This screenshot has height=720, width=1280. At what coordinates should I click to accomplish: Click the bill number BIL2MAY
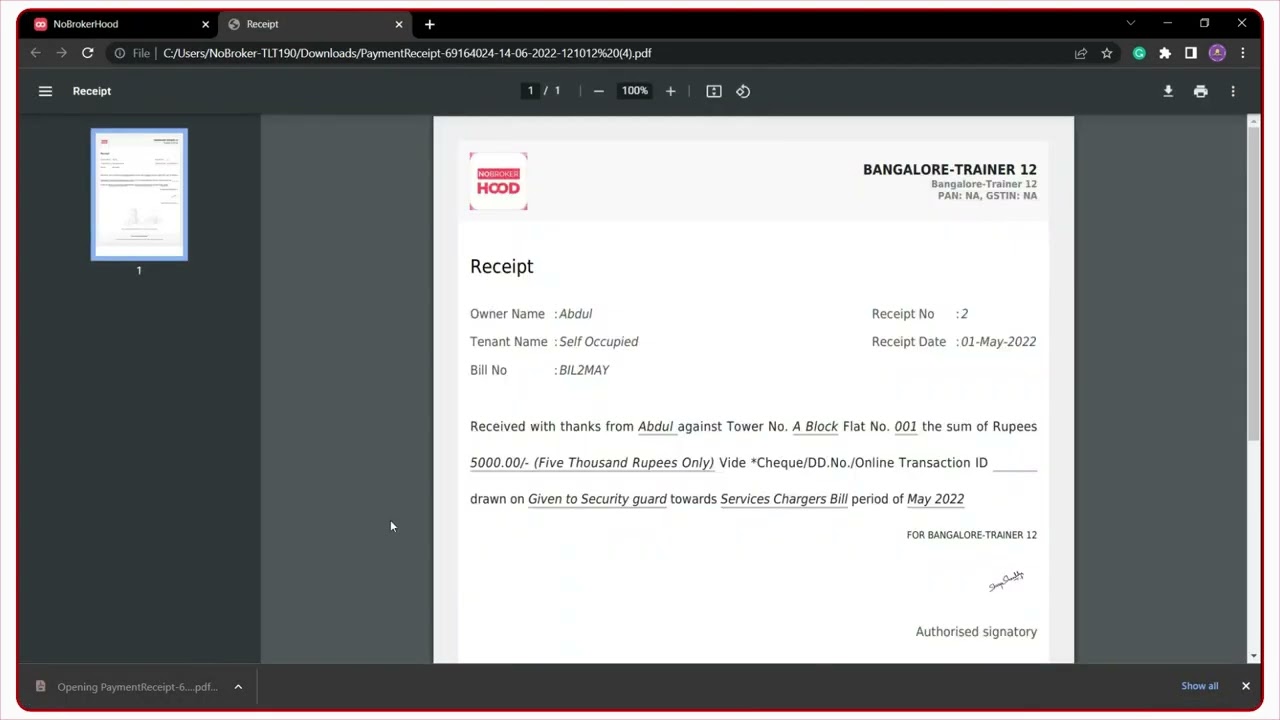584,370
